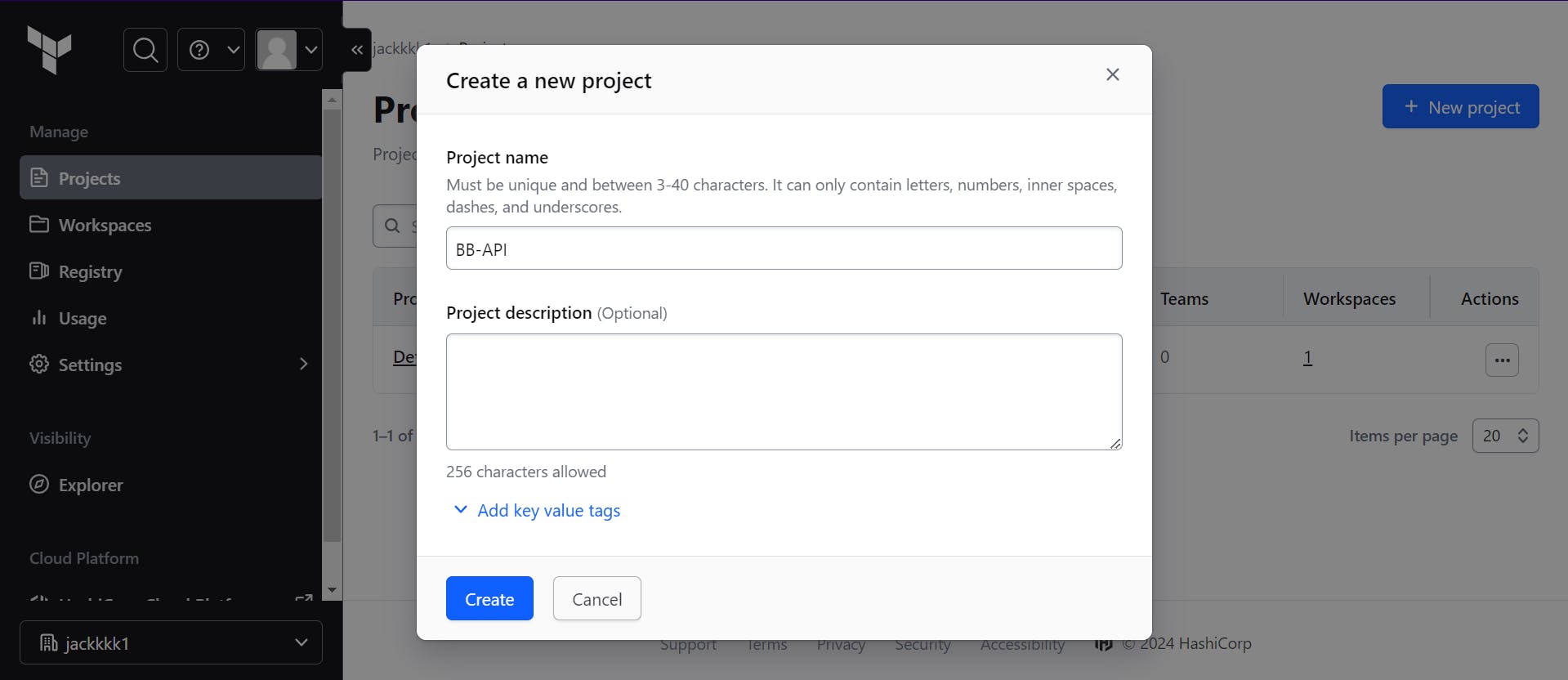
Task: Open the Security footer link
Action: [922, 644]
